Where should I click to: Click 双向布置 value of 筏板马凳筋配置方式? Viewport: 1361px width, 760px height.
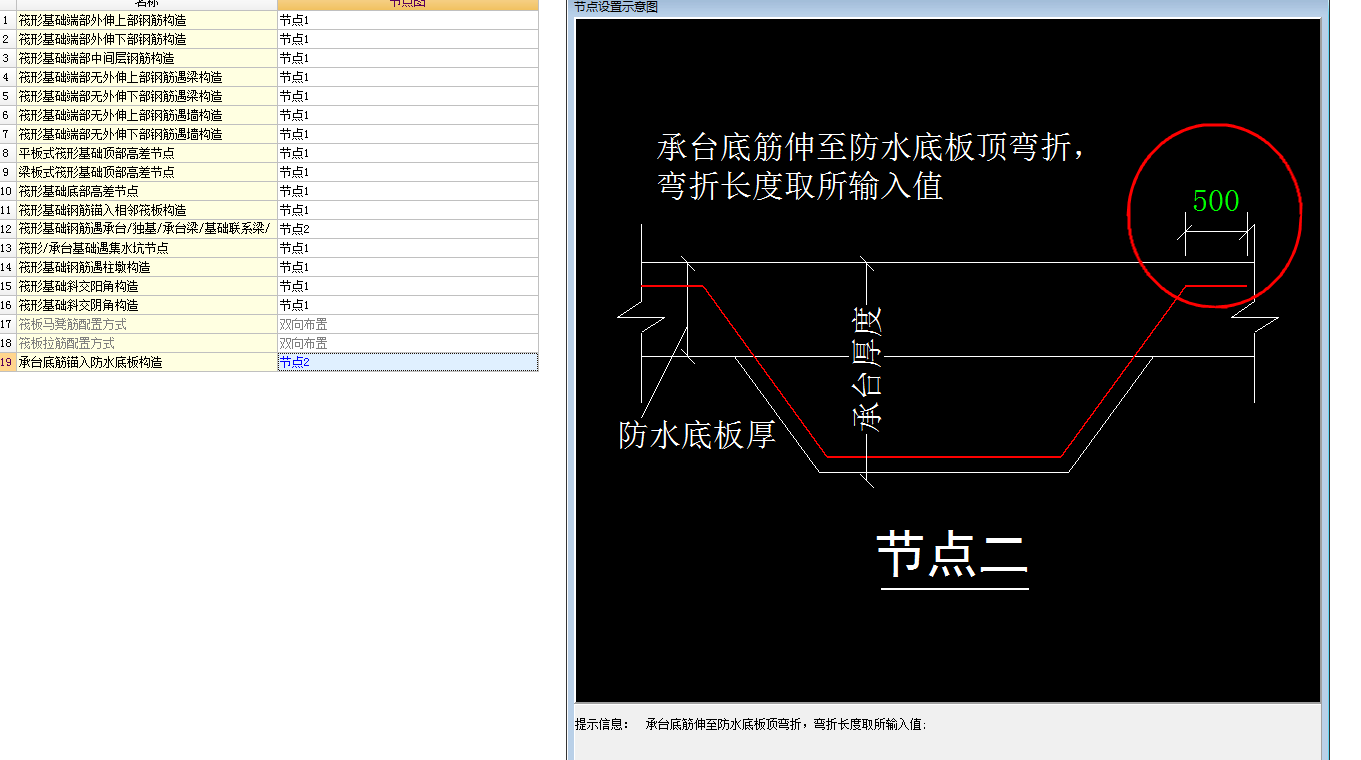click(408, 324)
